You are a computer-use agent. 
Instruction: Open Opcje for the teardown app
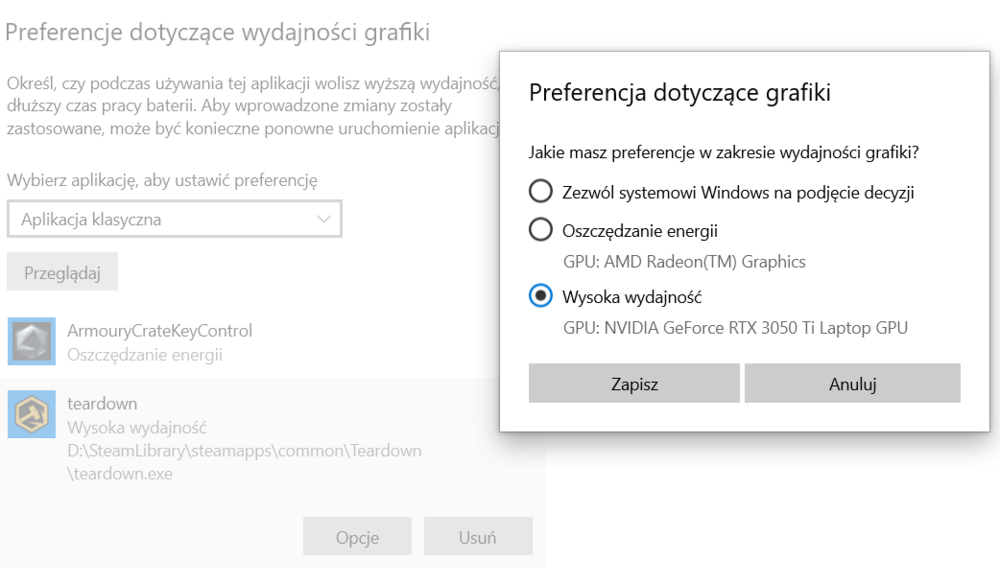pyautogui.click(x=355, y=536)
